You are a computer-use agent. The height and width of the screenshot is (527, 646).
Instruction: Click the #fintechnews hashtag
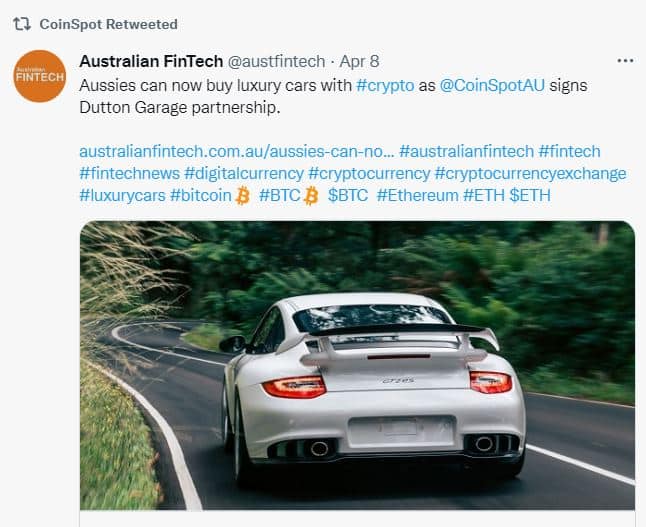point(130,173)
